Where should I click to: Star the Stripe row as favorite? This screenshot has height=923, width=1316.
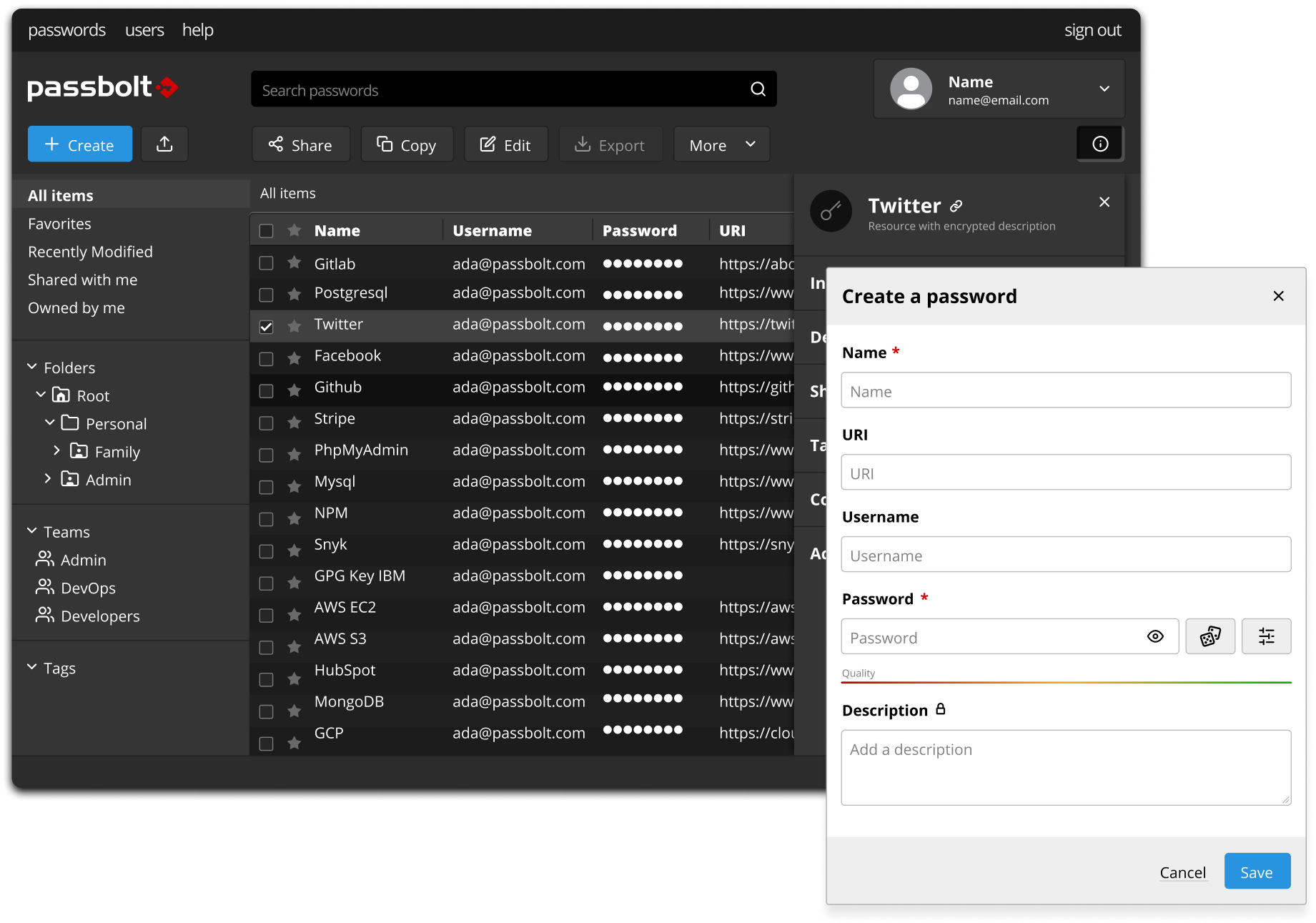pos(294,422)
